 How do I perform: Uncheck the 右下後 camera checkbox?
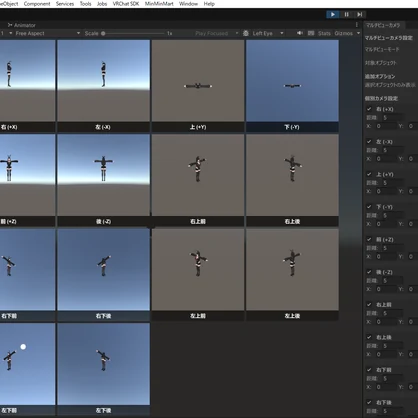click(369, 402)
